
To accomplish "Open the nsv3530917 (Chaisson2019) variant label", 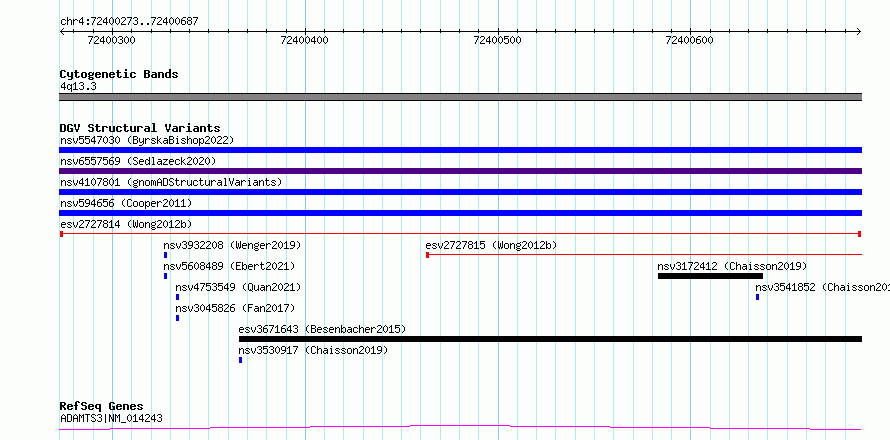I will tap(313, 350).
